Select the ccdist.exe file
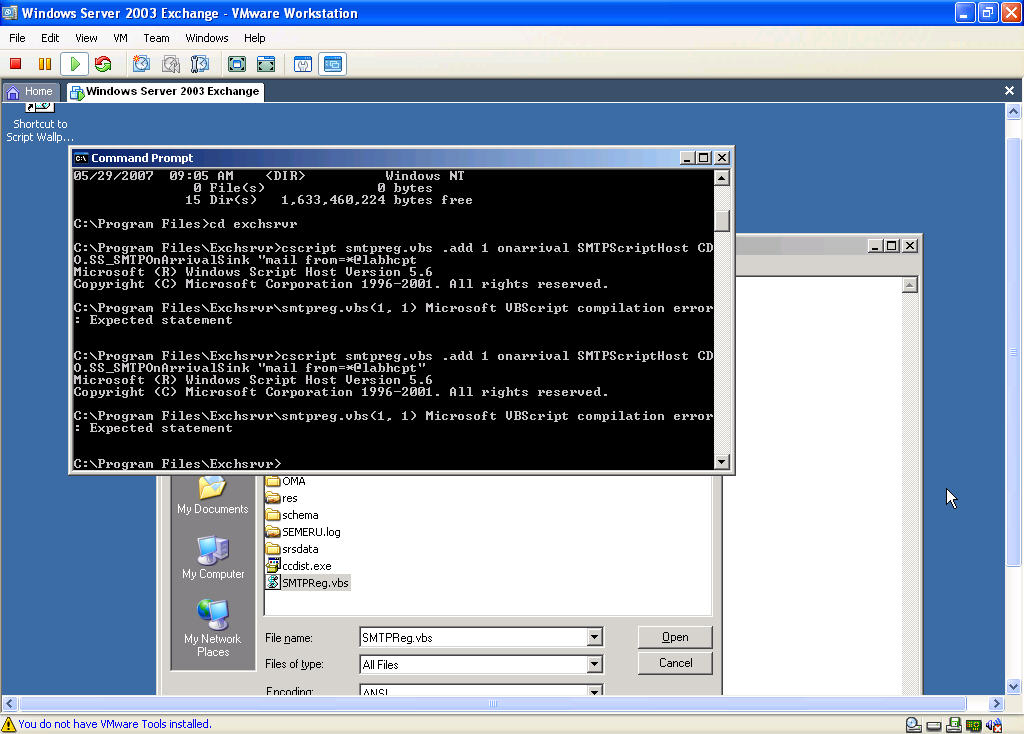This screenshot has height=734, width=1024. tap(299, 566)
